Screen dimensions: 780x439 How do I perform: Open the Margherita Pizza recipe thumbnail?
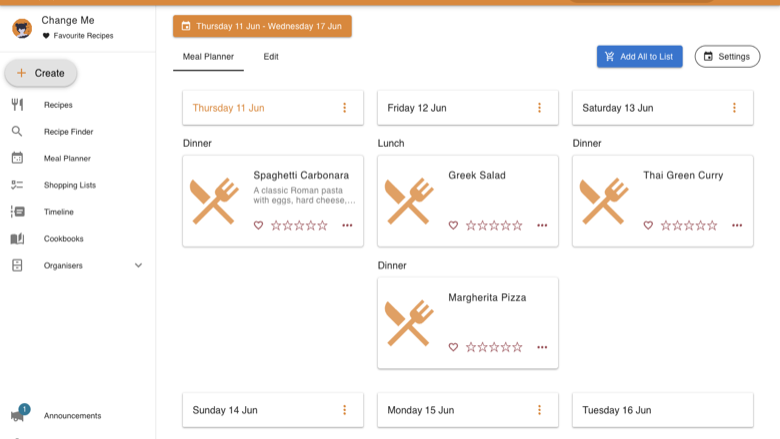click(x=410, y=323)
